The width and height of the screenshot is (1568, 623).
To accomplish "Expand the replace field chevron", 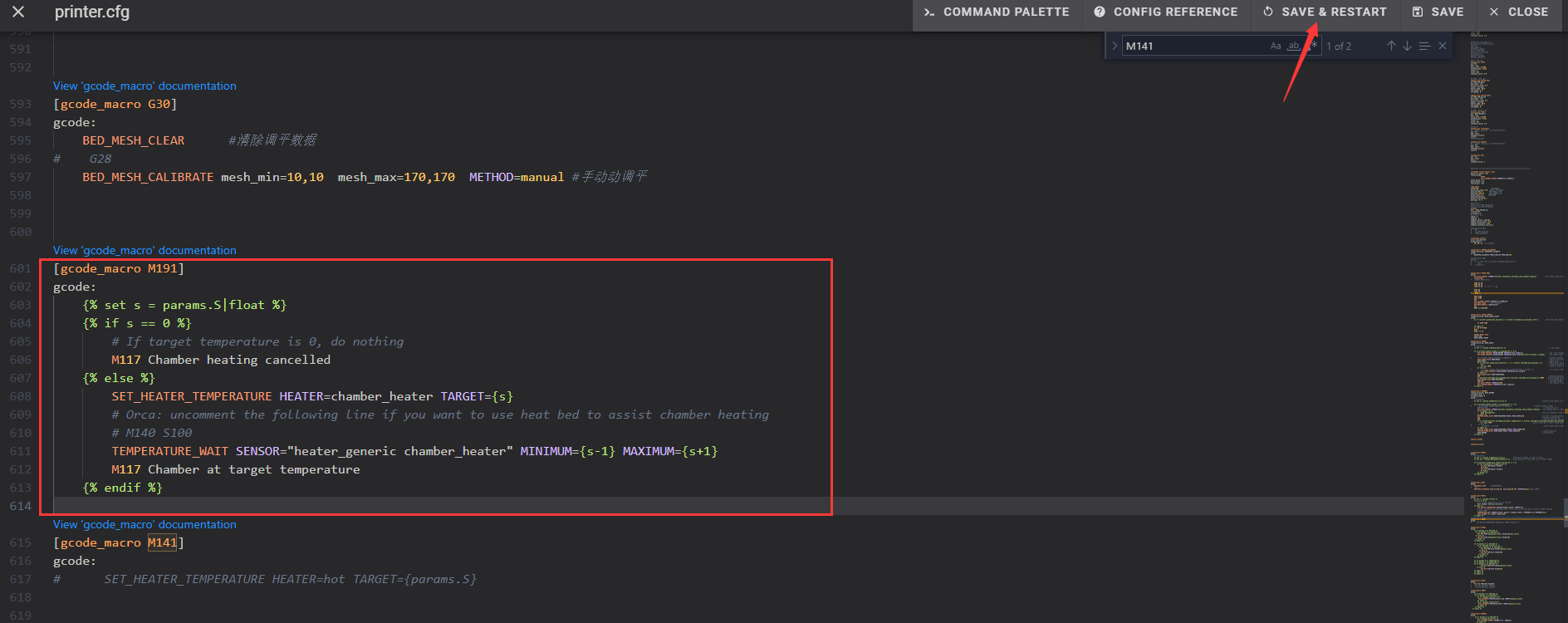I will tap(1115, 47).
